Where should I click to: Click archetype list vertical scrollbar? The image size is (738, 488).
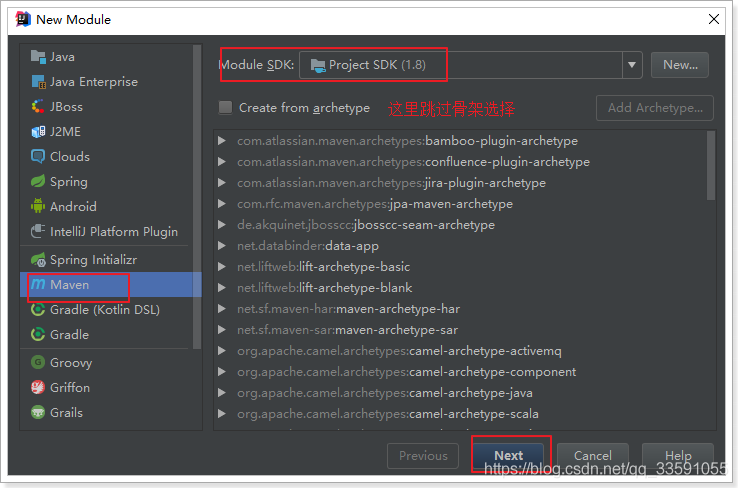tap(711, 166)
